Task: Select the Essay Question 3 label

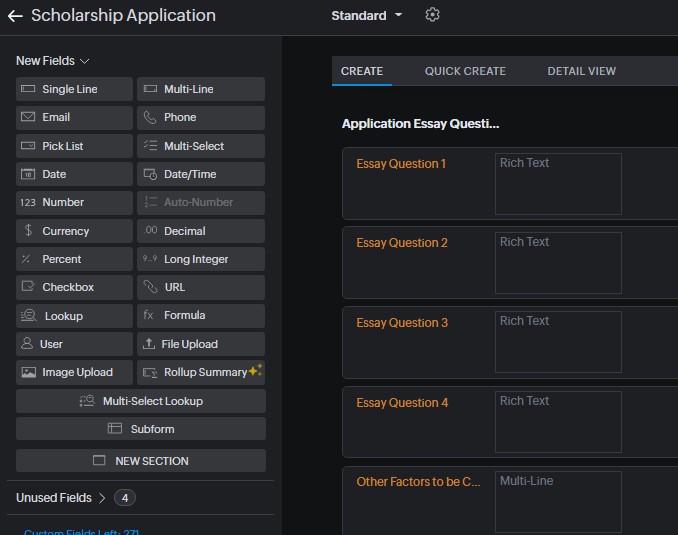Action: pyautogui.click(x=402, y=323)
